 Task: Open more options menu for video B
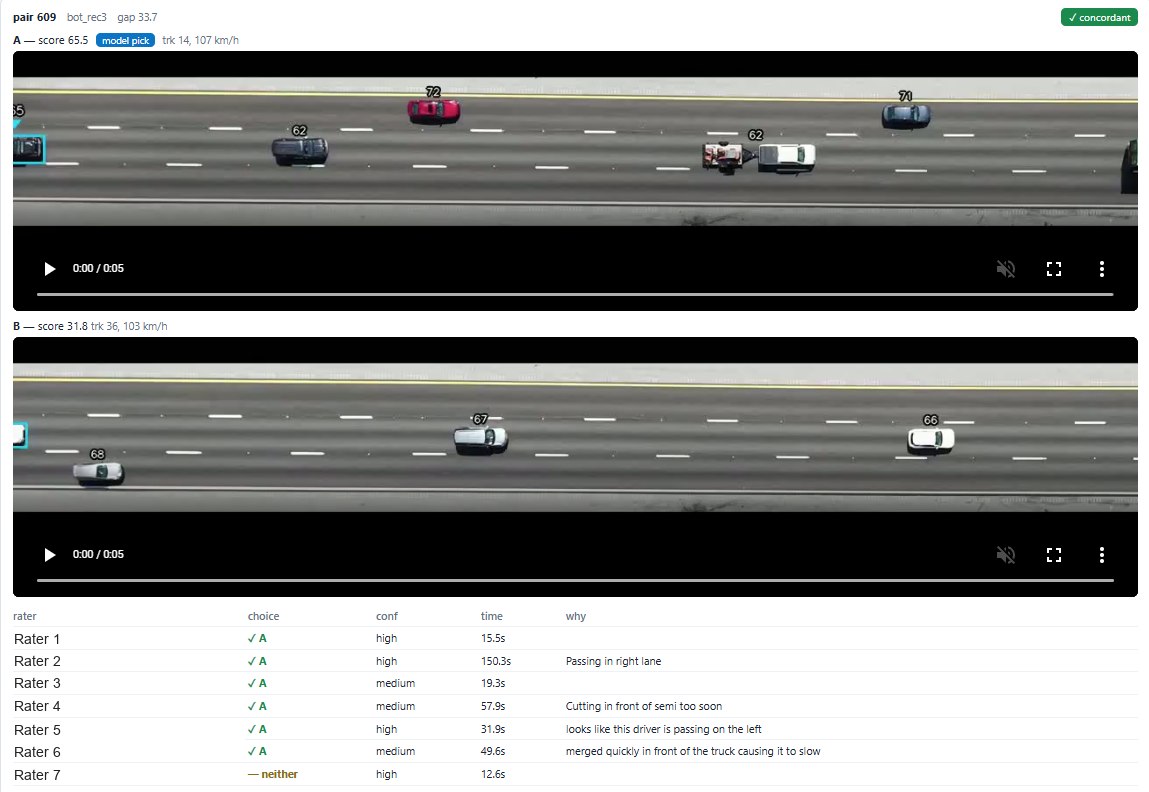pyautogui.click(x=1101, y=555)
